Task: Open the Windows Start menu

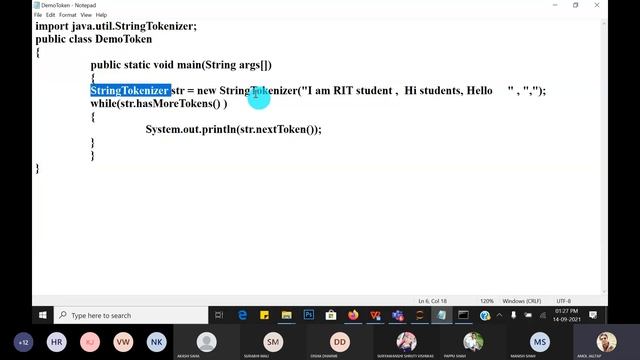Action: coord(42,315)
